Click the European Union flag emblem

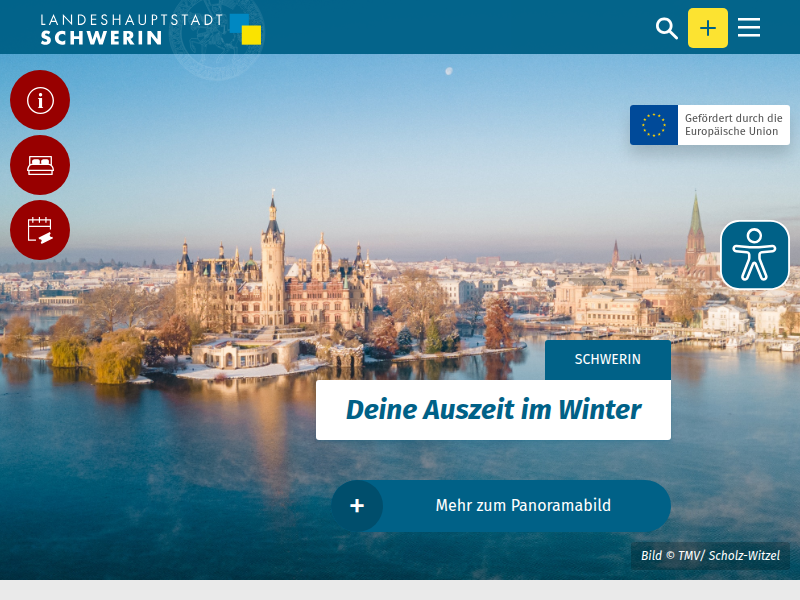tap(654, 125)
